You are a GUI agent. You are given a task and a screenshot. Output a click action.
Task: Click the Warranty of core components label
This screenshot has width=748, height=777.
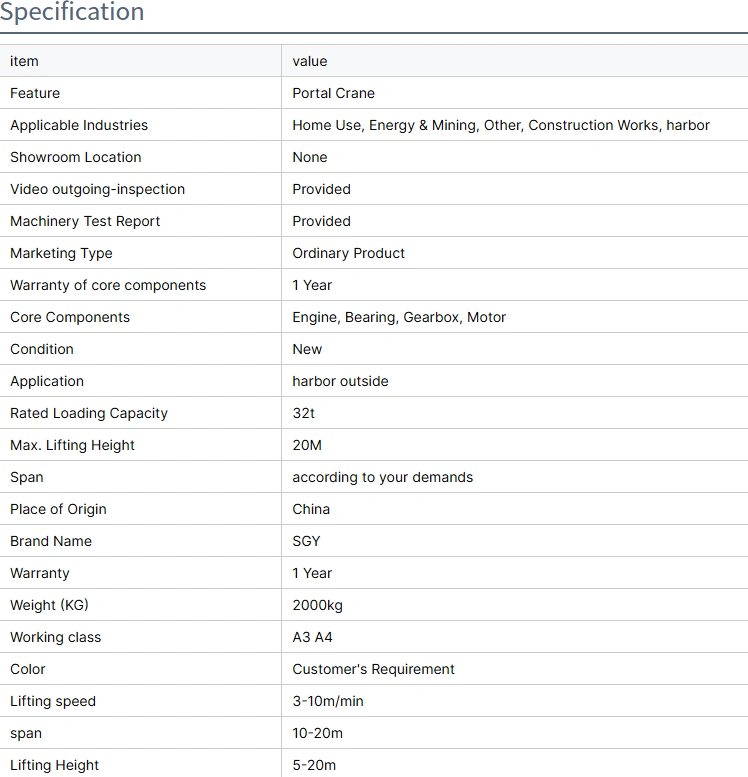coord(108,285)
